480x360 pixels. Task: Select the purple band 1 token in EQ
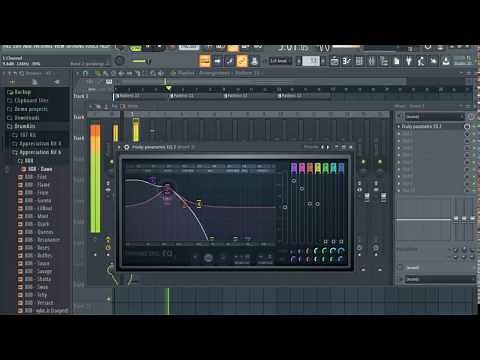tap(294, 168)
